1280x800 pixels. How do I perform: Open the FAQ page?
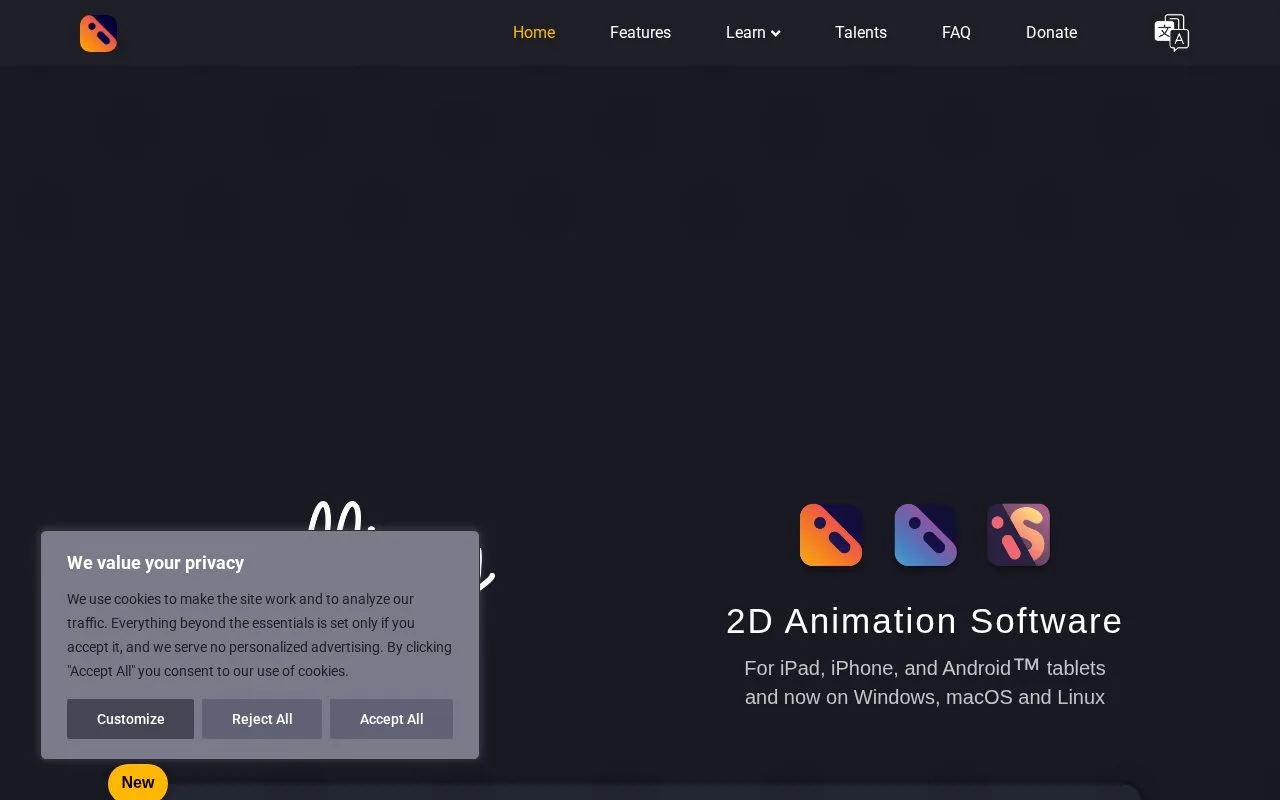click(x=956, y=33)
